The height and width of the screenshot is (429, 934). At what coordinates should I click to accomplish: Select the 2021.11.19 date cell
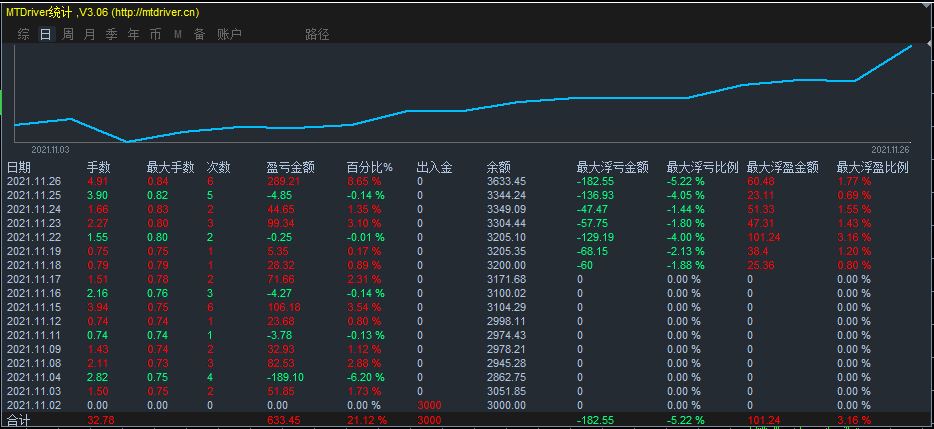click(x=34, y=251)
